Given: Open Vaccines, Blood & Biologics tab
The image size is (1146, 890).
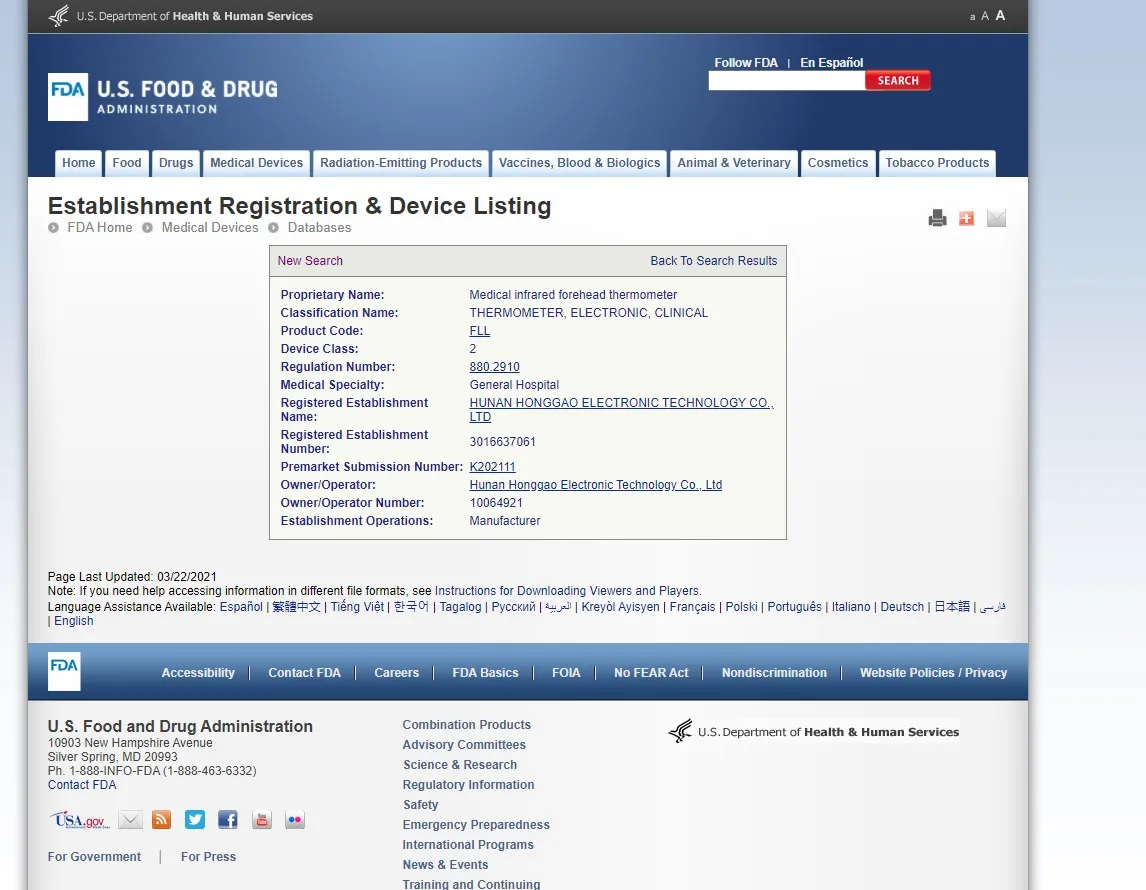Looking at the screenshot, I should pos(580,163).
